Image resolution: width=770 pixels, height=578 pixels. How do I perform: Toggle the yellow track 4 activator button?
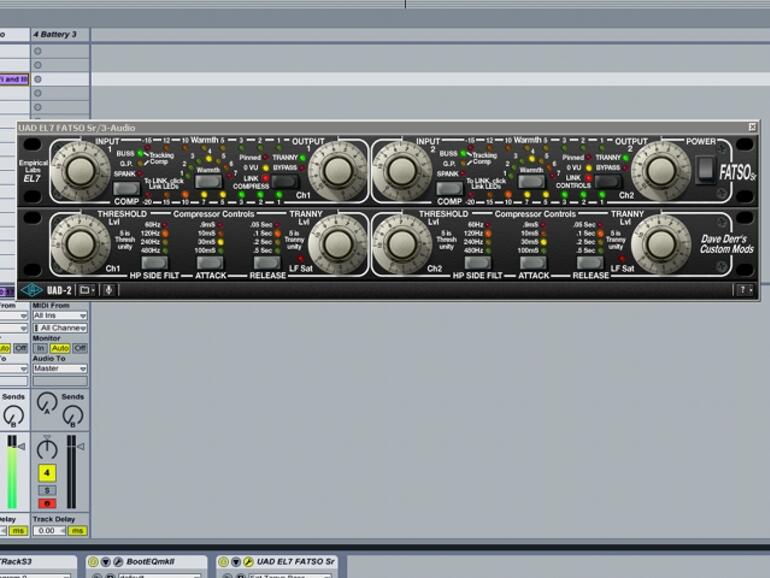coord(47,473)
